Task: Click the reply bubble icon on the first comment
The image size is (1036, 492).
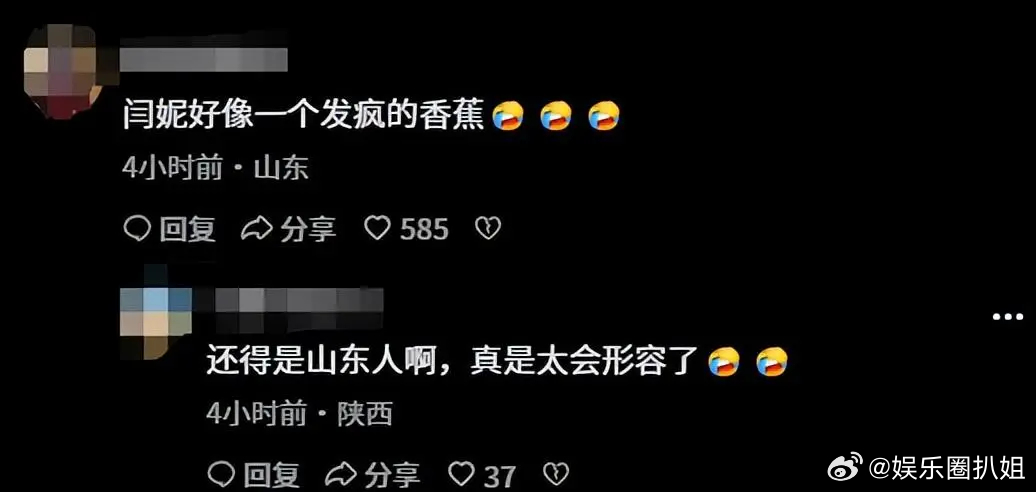Action: pos(137,229)
